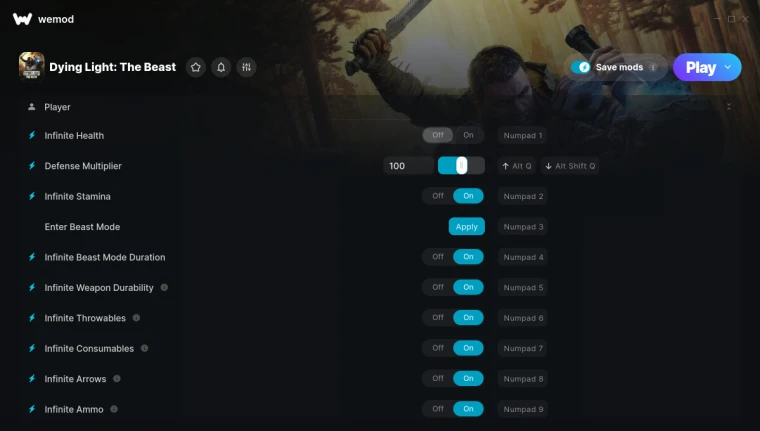
Task: Click the WeMod logo
Action: (22, 19)
